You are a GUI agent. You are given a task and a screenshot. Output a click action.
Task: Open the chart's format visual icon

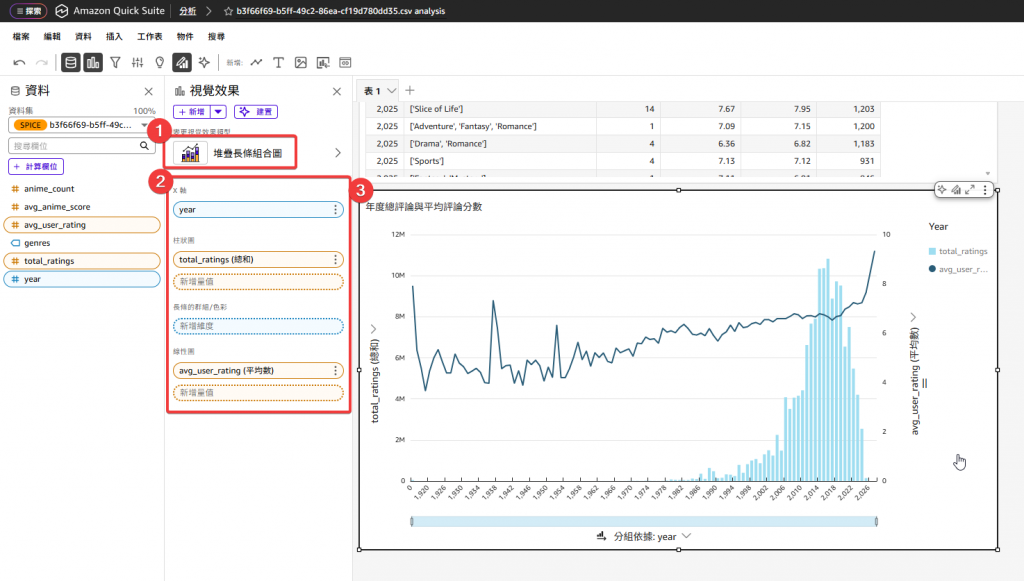956,190
